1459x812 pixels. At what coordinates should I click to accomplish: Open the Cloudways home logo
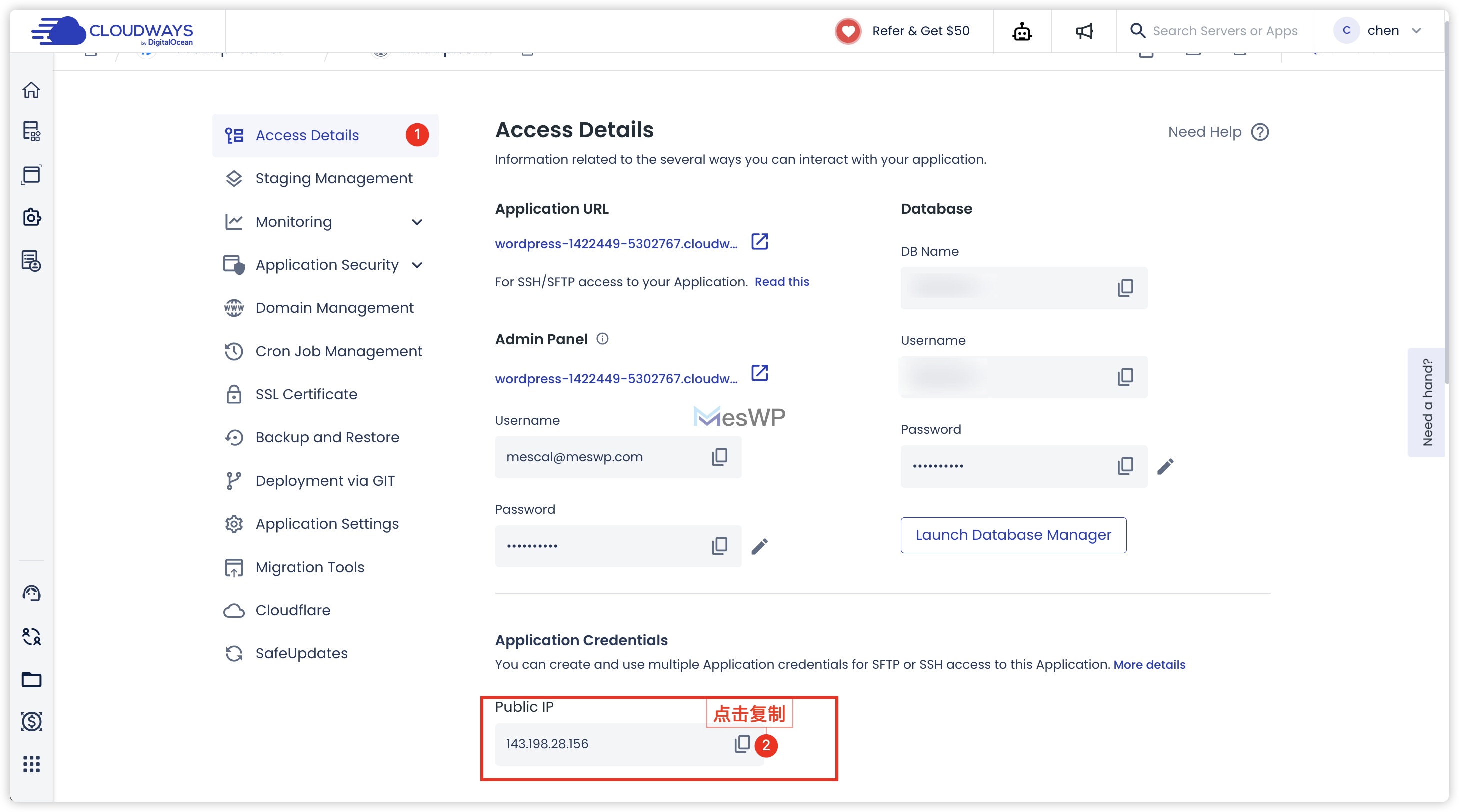click(112, 31)
